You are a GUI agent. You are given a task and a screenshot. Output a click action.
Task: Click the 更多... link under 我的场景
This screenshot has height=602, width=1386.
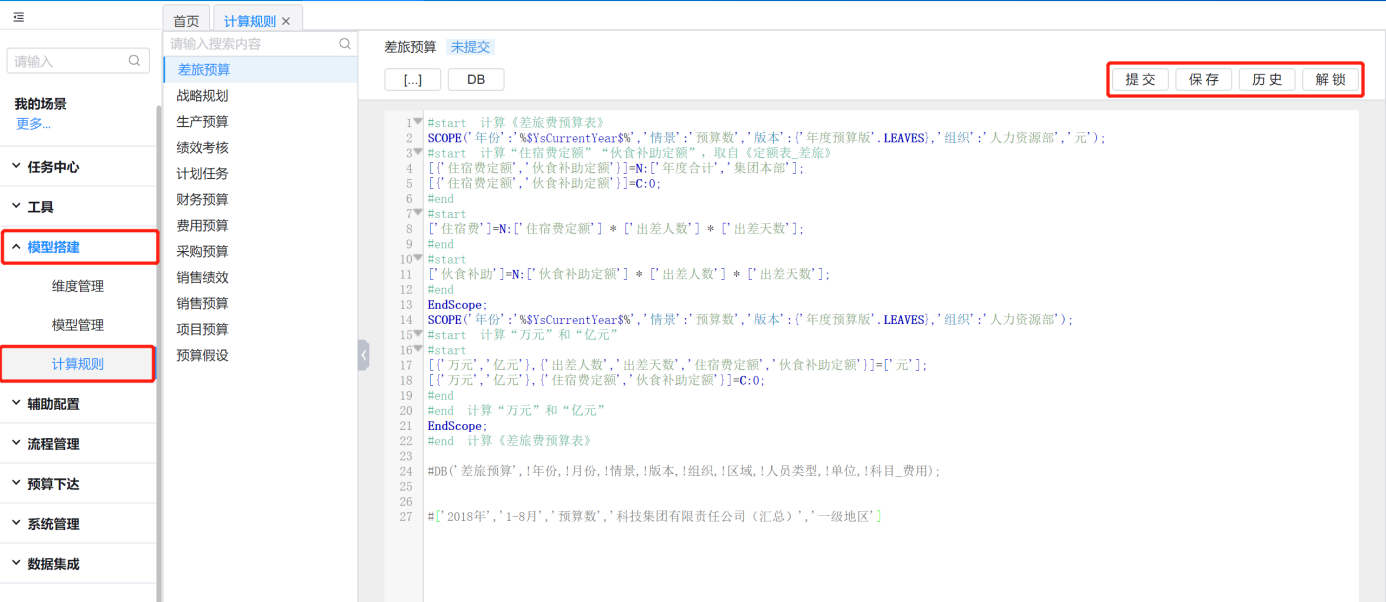coord(33,124)
